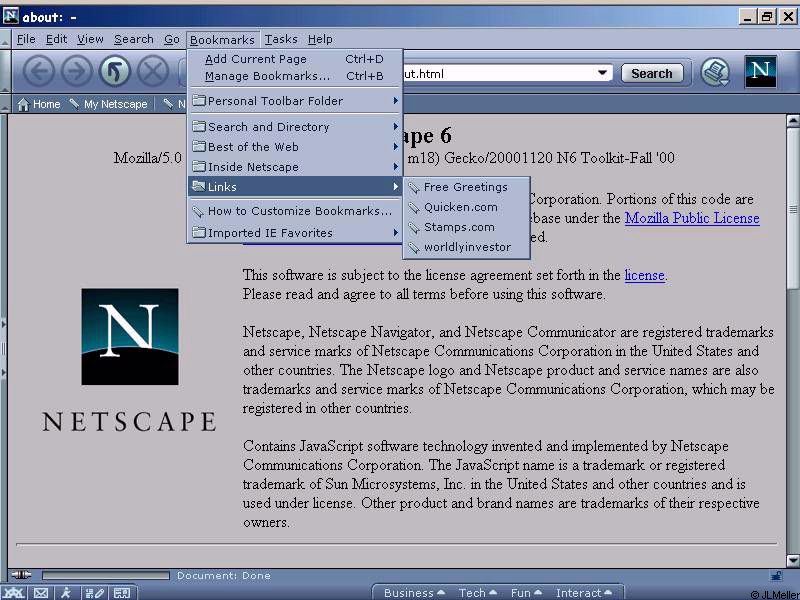800x600 pixels.
Task: Open the Help menu
Action: [x=320, y=39]
